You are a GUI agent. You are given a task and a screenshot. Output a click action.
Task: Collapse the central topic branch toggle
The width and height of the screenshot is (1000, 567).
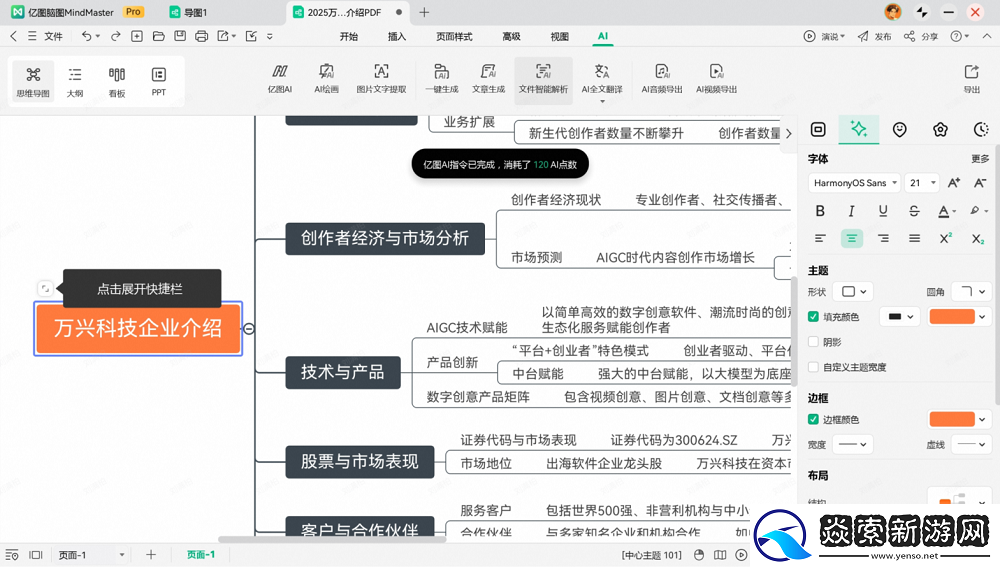tap(249, 328)
